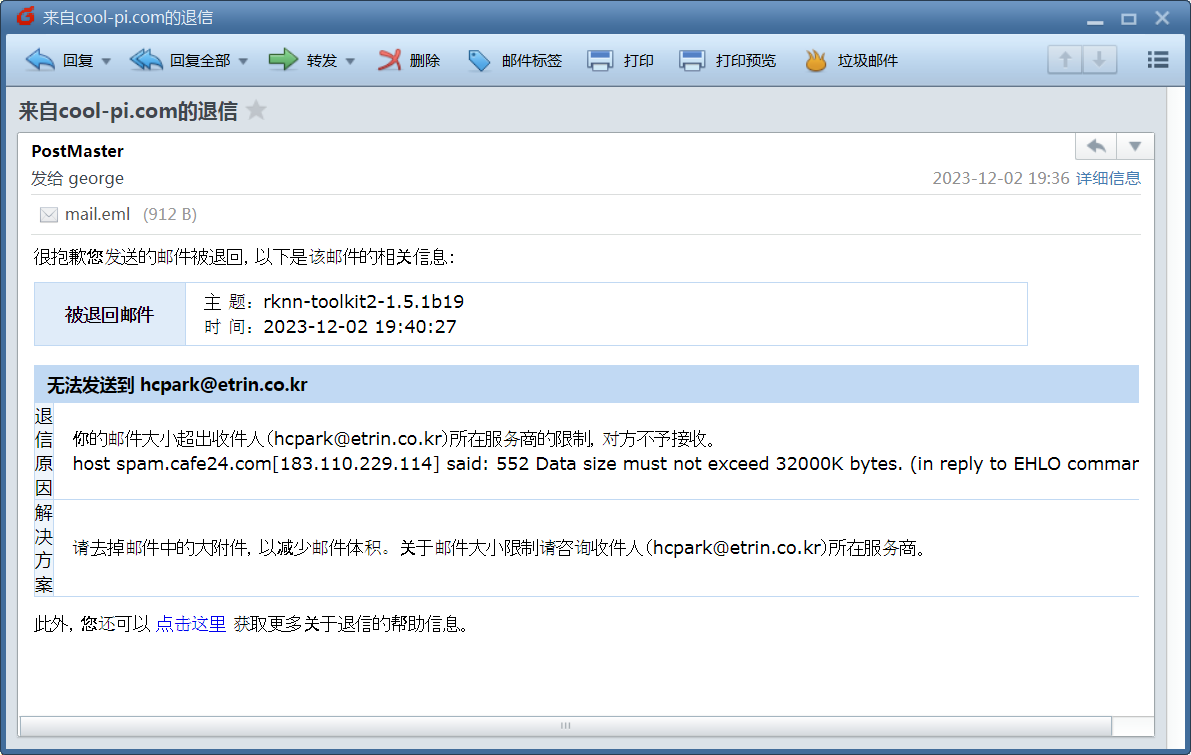Viewport: 1191px width, 755px height.
Task: Open the mail.eml attachment
Action: pyautogui.click(x=97, y=214)
